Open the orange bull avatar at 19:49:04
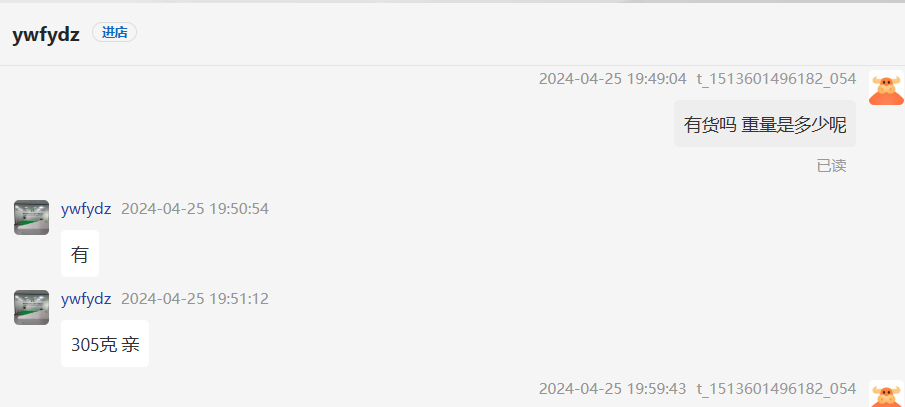Image resolution: width=905 pixels, height=407 pixels. (886, 88)
